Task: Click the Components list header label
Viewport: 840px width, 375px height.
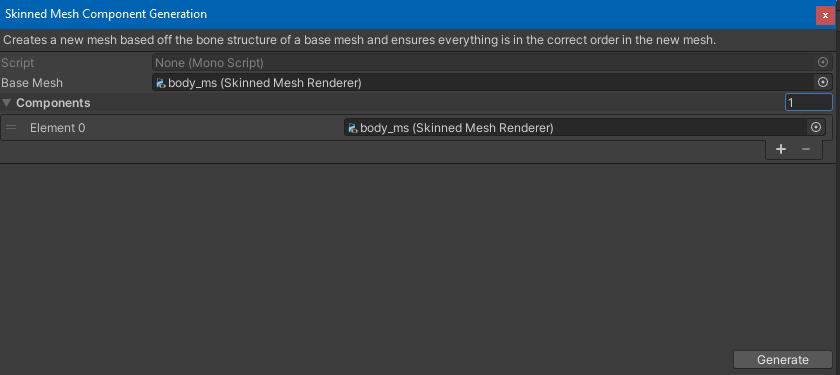Action: 53,103
